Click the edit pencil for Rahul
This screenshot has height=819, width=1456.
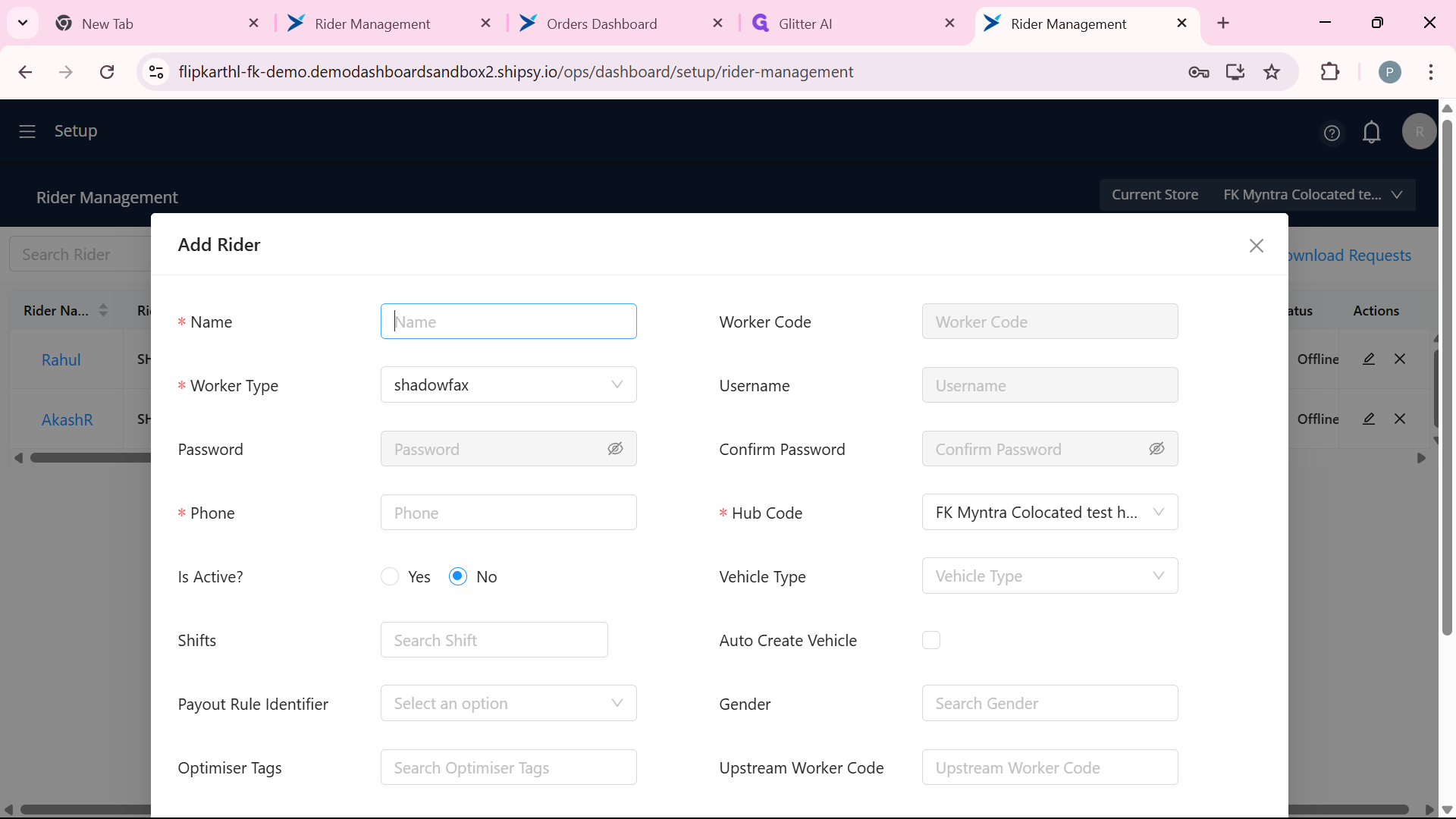[1369, 359]
